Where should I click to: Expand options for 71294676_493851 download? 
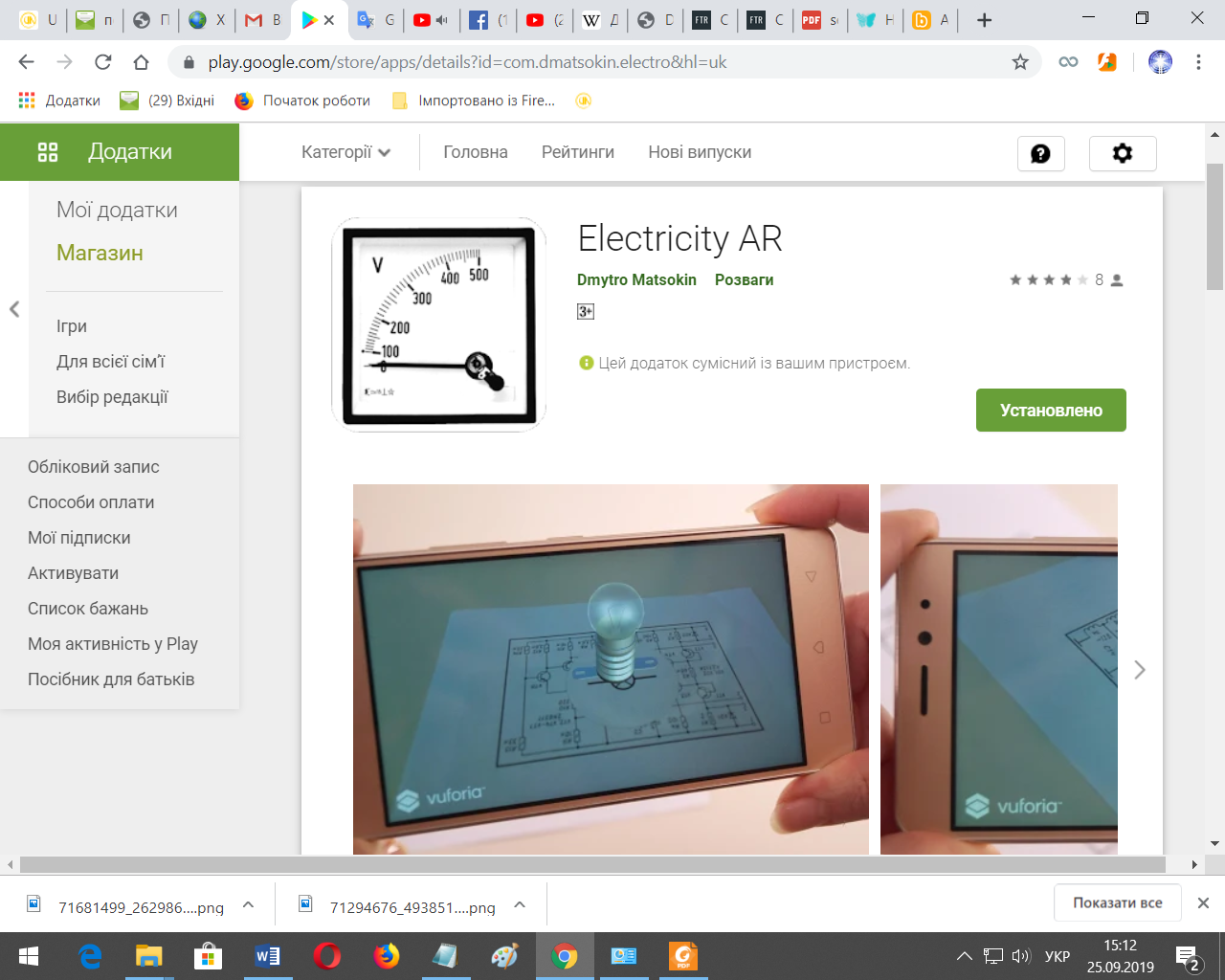click(520, 904)
